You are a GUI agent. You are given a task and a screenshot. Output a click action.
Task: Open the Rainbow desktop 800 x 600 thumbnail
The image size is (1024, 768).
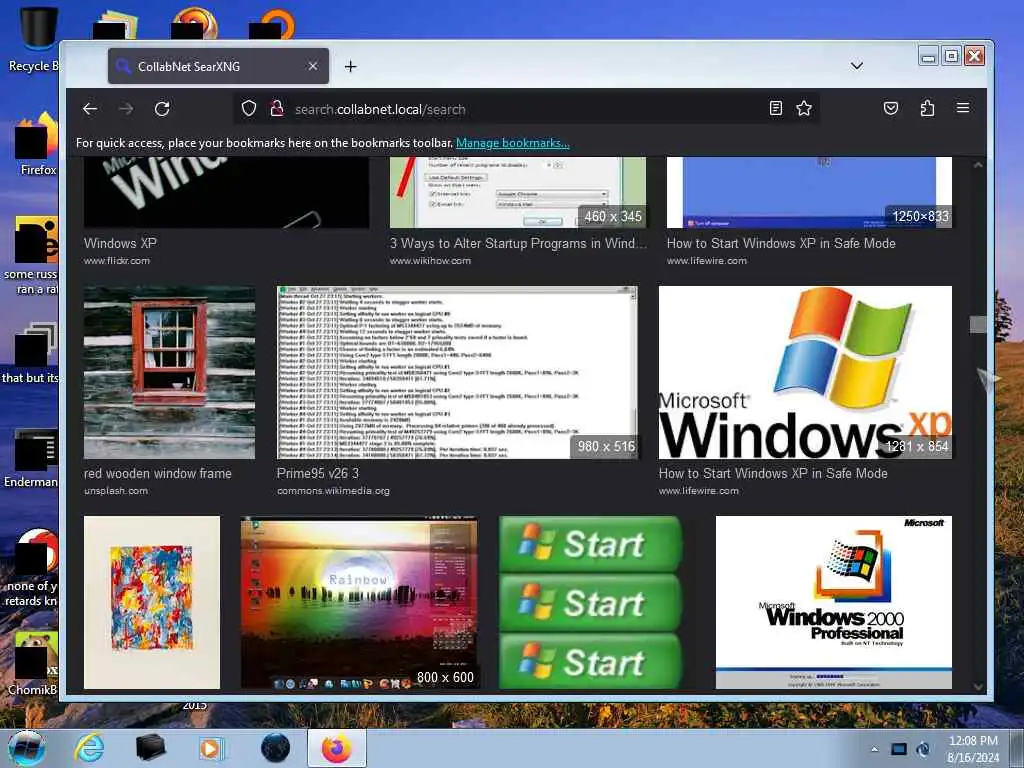[359, 602]
